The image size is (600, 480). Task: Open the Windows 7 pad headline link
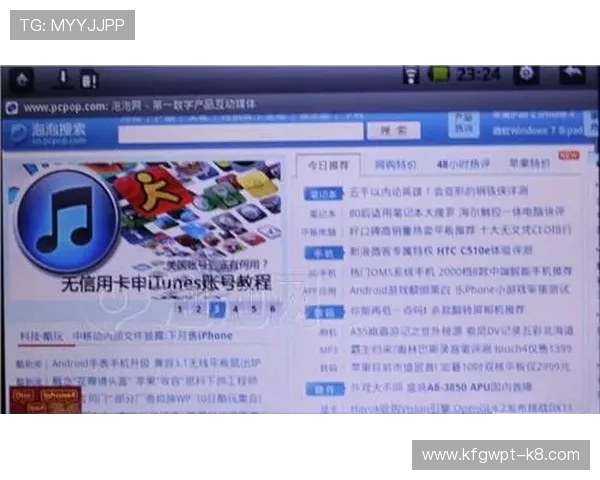click(x=538, y=131)
